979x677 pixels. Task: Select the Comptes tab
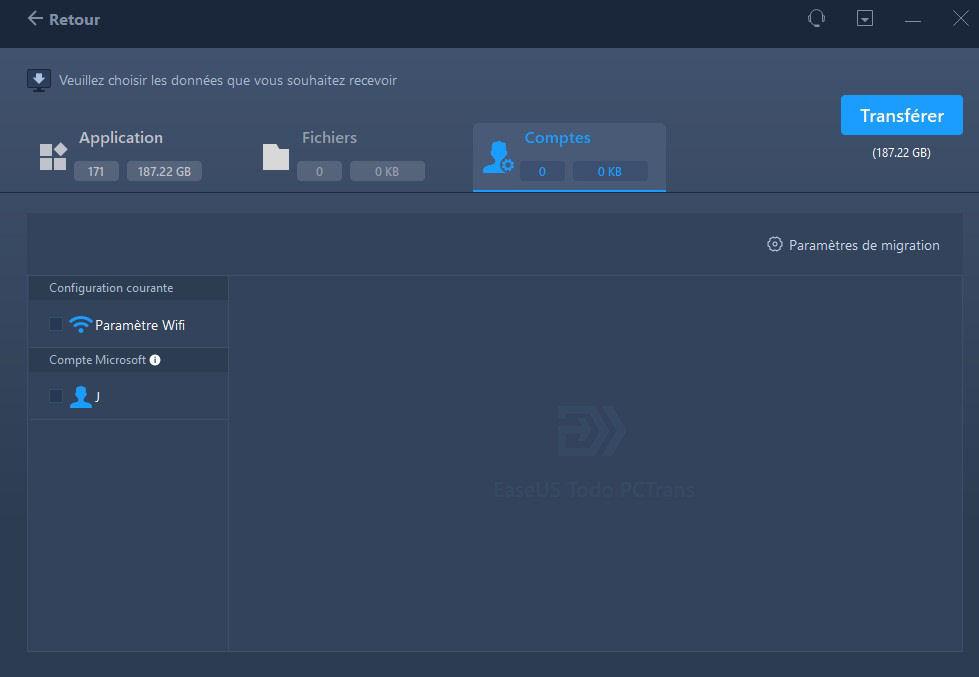569,157
